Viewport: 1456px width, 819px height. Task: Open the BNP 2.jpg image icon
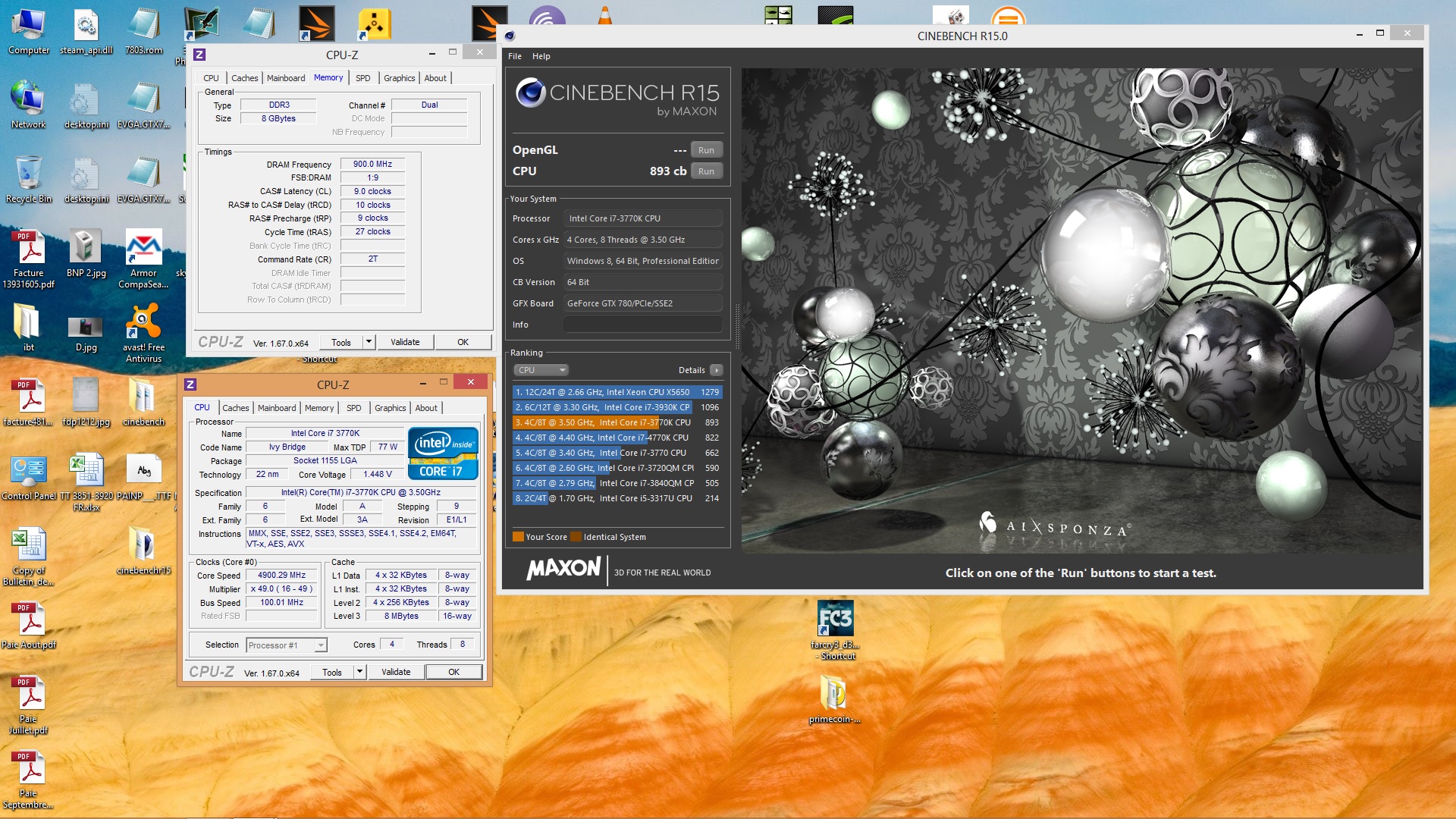86,253
